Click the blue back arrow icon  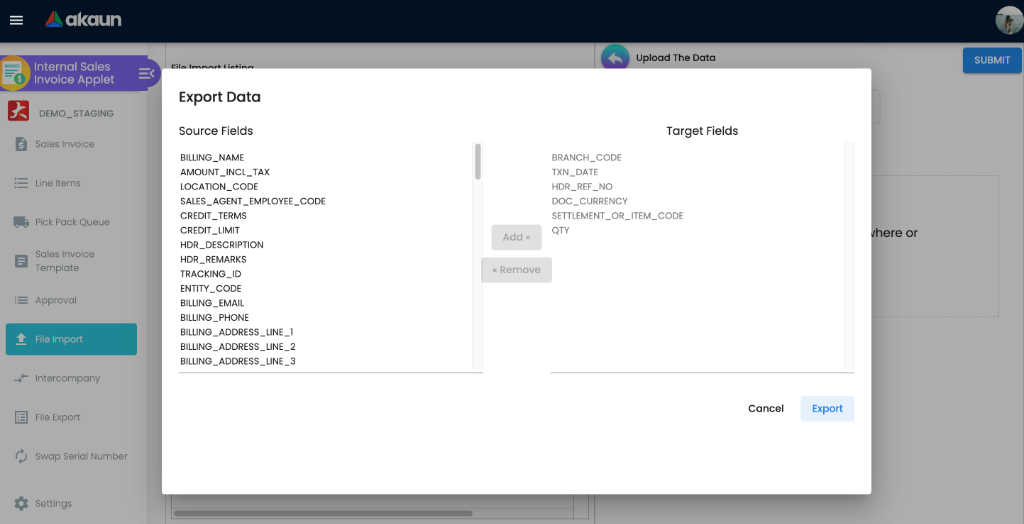coord(615,58)
